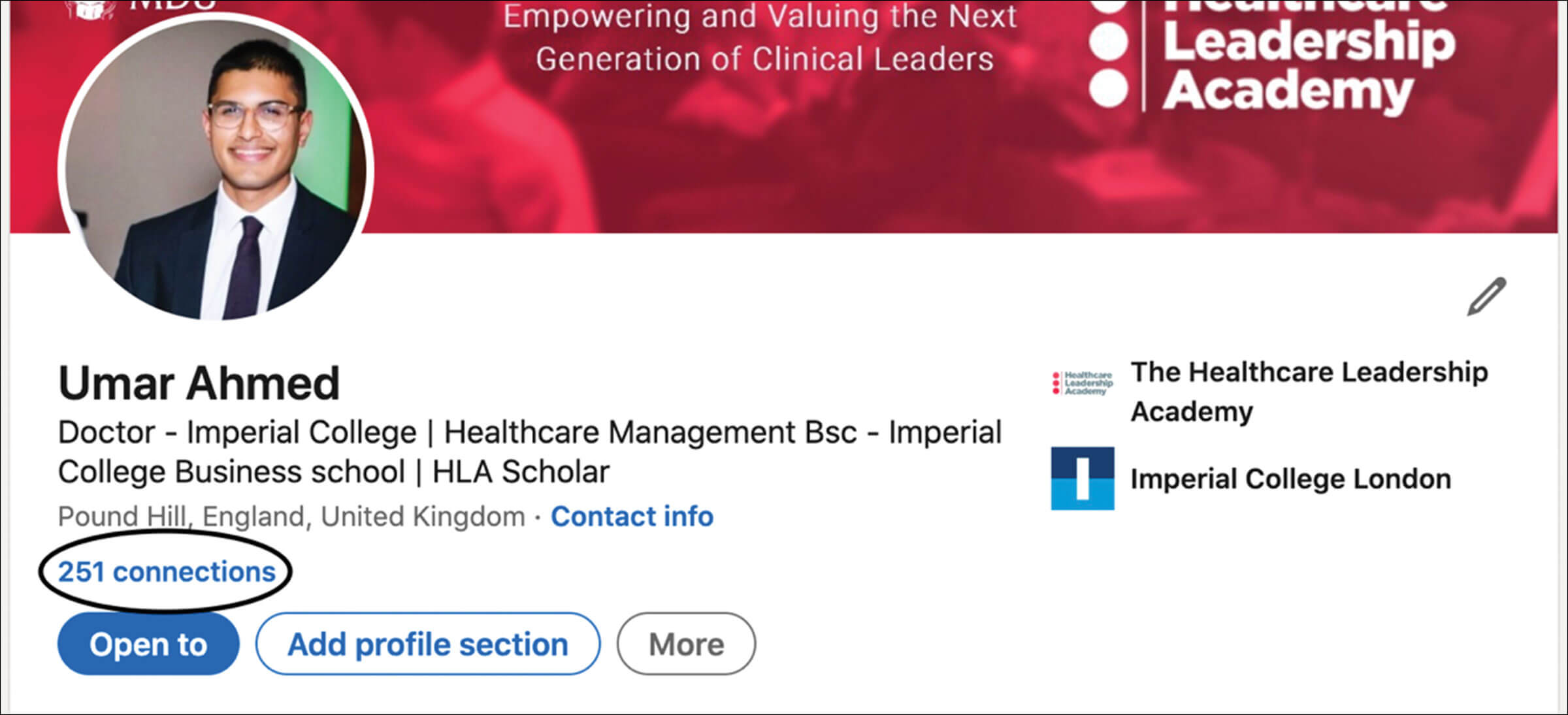View the "251 connections" link
Image resolution: width=1568 pixels, height=715 pixels.
coord(167,572)
